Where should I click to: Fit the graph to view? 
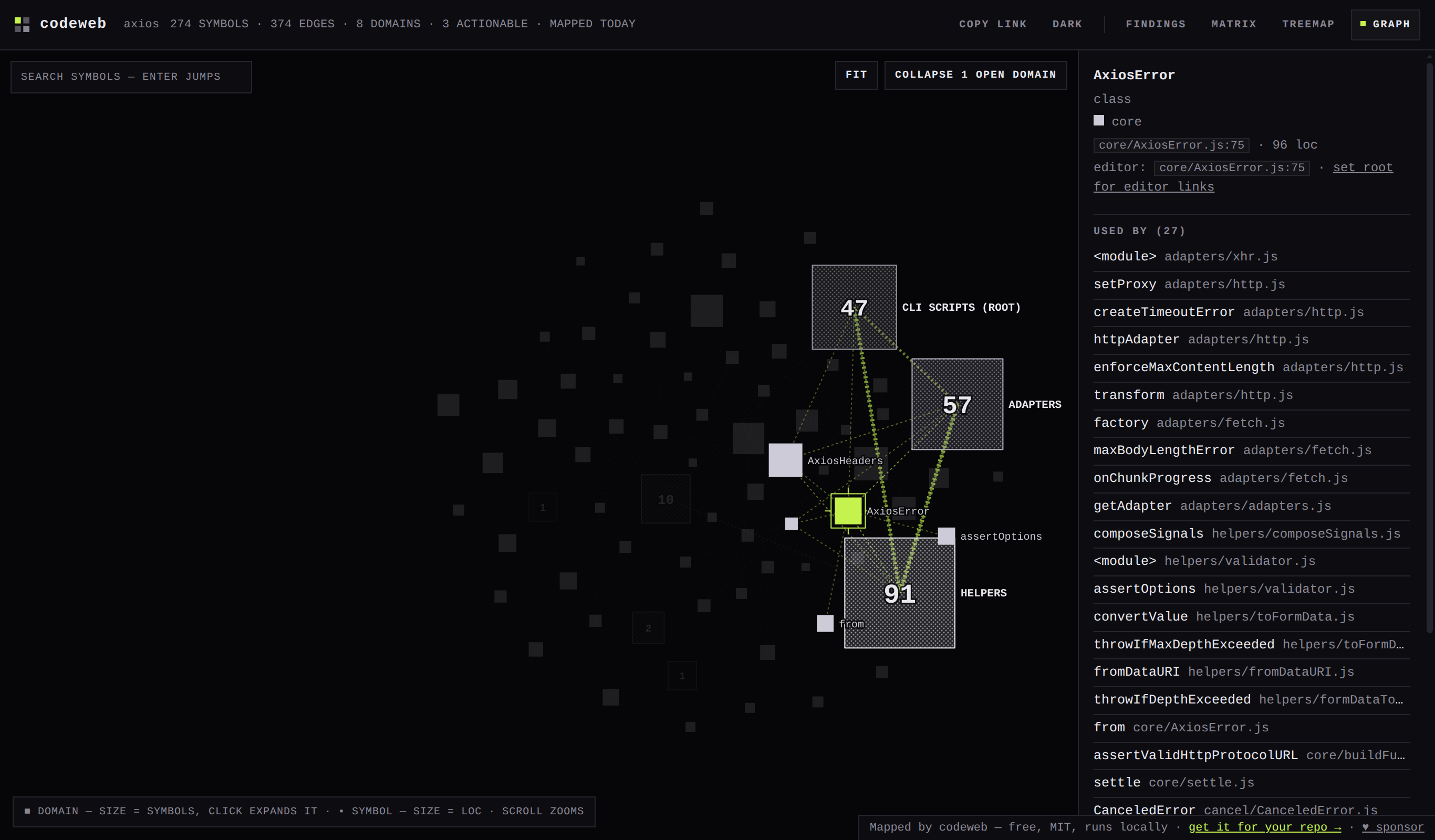click(x=856, y=75)
